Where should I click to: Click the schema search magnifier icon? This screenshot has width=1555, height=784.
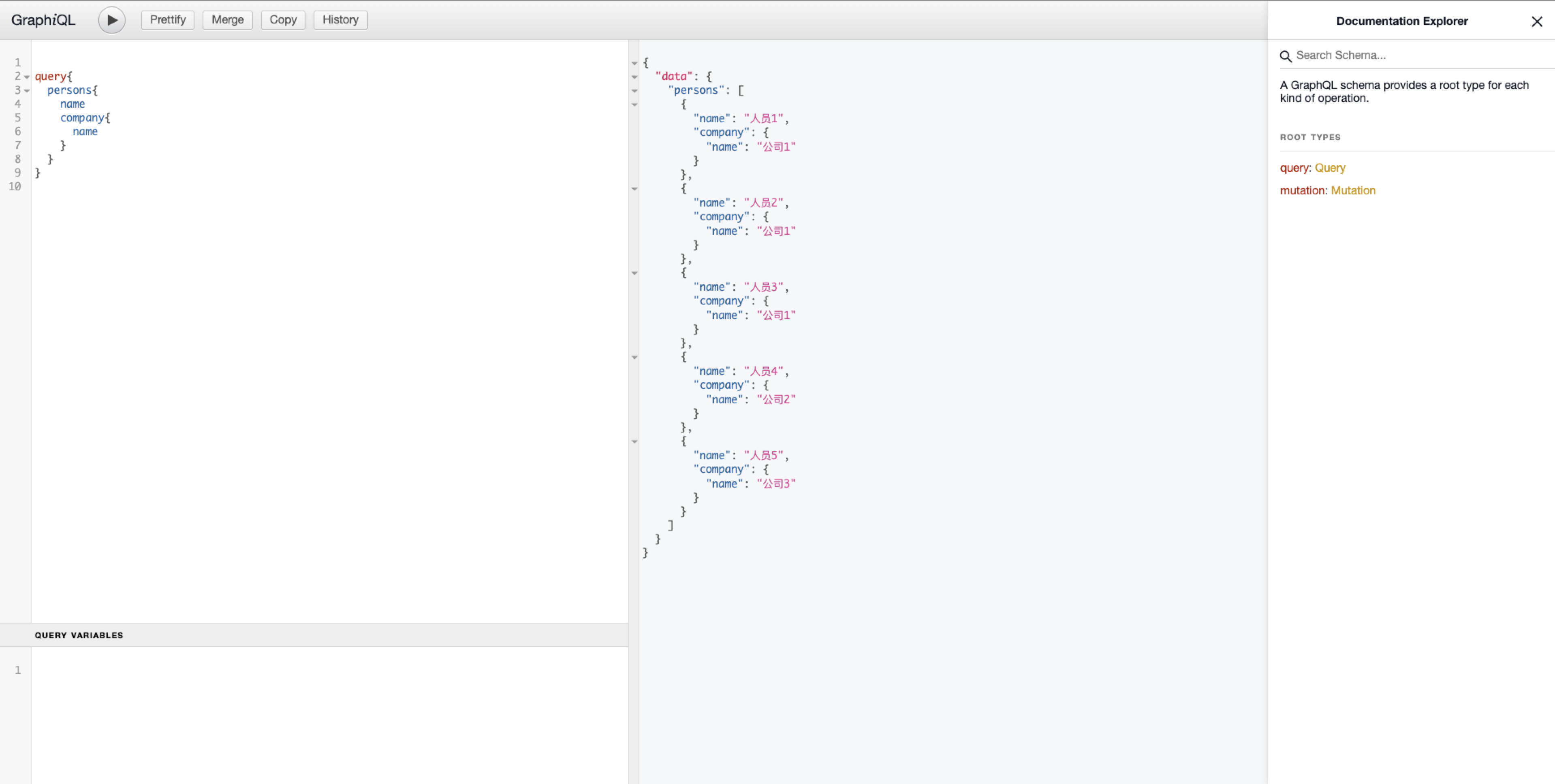tap(1286, 56)
